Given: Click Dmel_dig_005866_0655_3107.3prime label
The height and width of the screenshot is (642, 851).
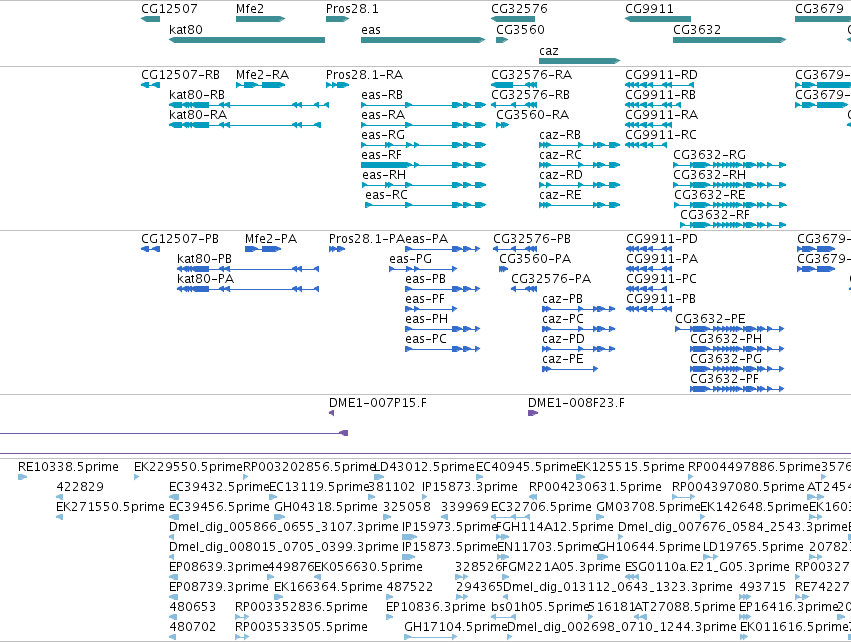Looking at the screenshot, I should [x=284, y=527].
